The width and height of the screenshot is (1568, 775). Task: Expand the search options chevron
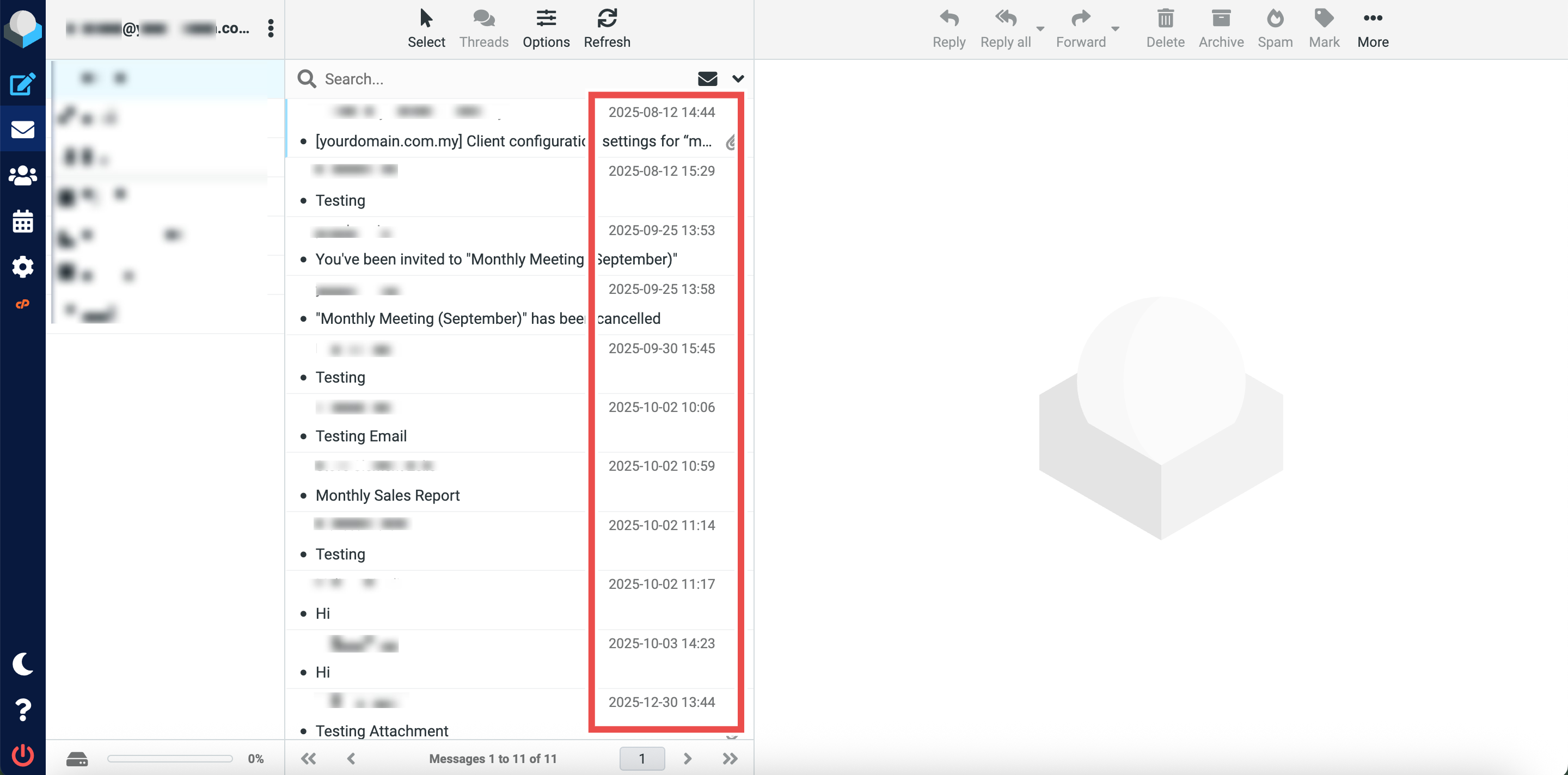click(x=738, y=78)
